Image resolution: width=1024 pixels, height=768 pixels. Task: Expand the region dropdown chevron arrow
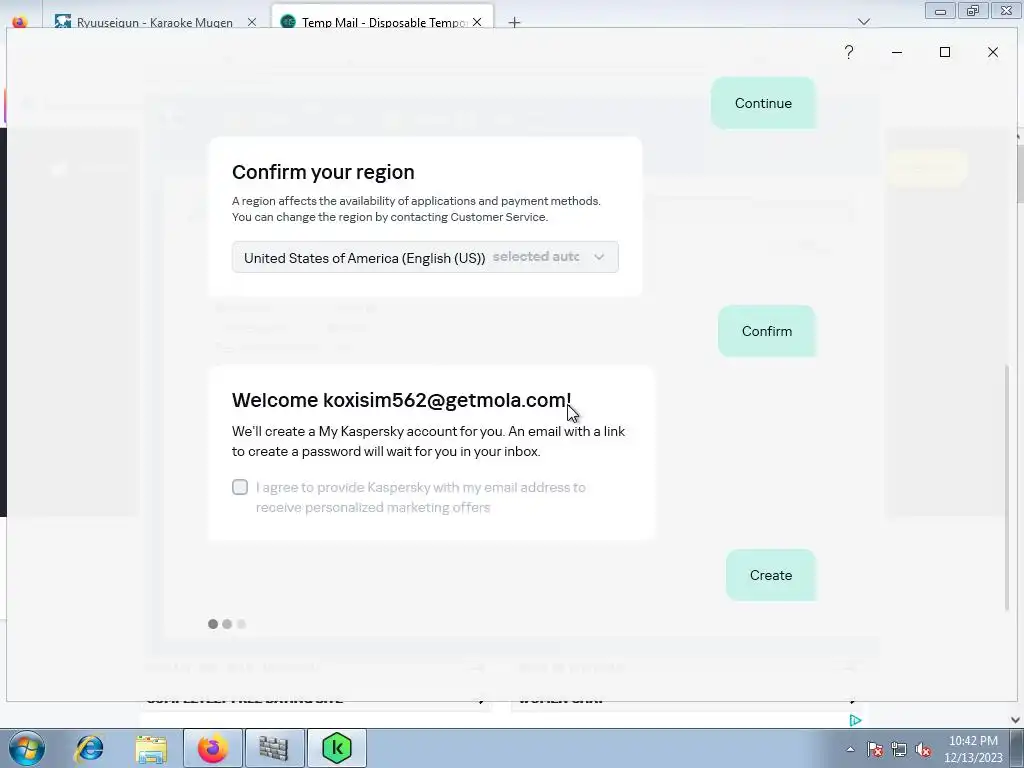[599, 257]
